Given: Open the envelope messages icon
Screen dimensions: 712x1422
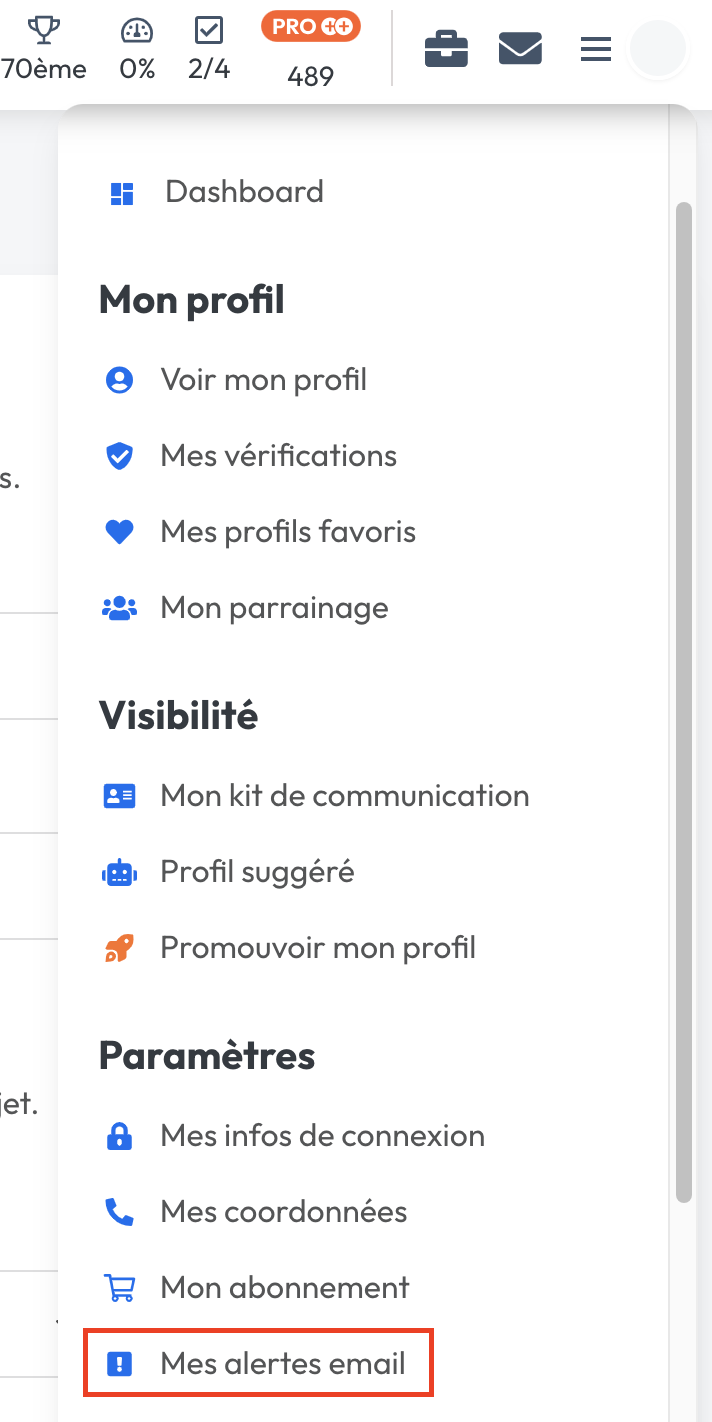Looking at the screenshot, I should coord(520,48).
